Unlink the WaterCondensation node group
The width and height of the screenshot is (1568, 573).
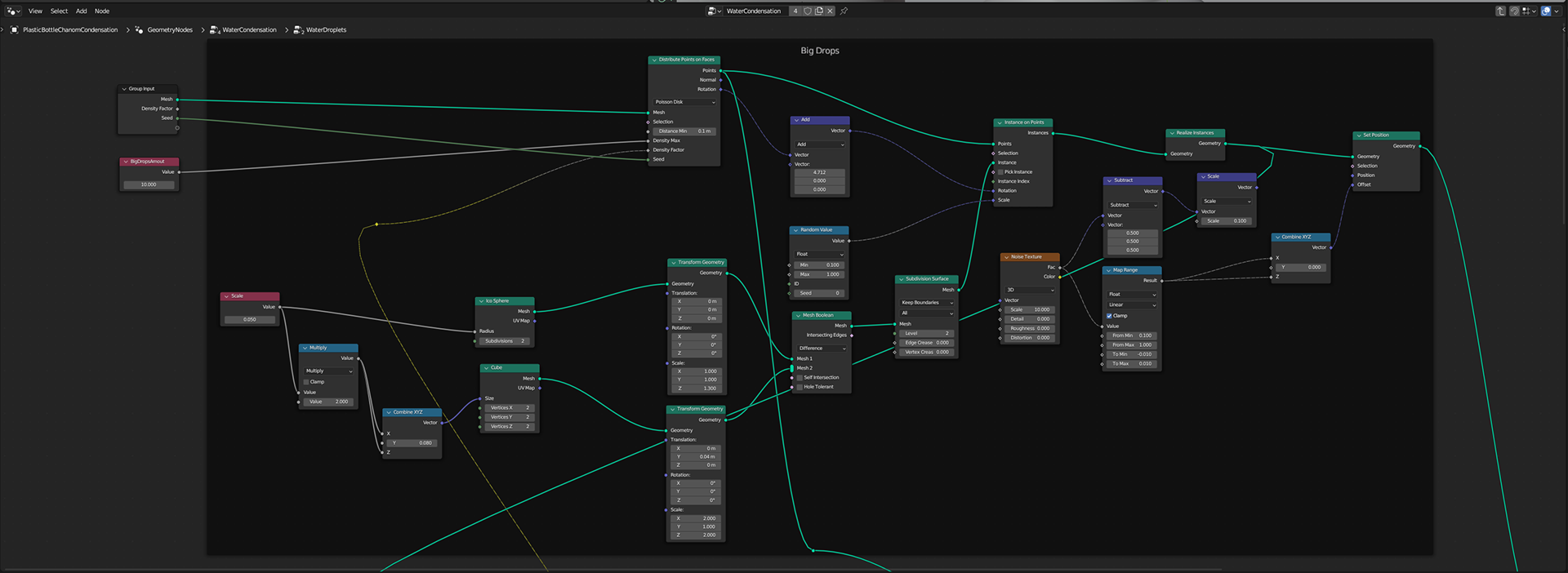pyautogui.click(x=830, y=11)
